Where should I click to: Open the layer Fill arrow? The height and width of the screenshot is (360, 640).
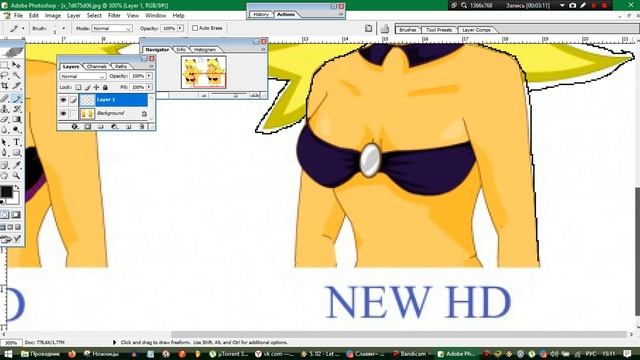[x=149, y=87]
